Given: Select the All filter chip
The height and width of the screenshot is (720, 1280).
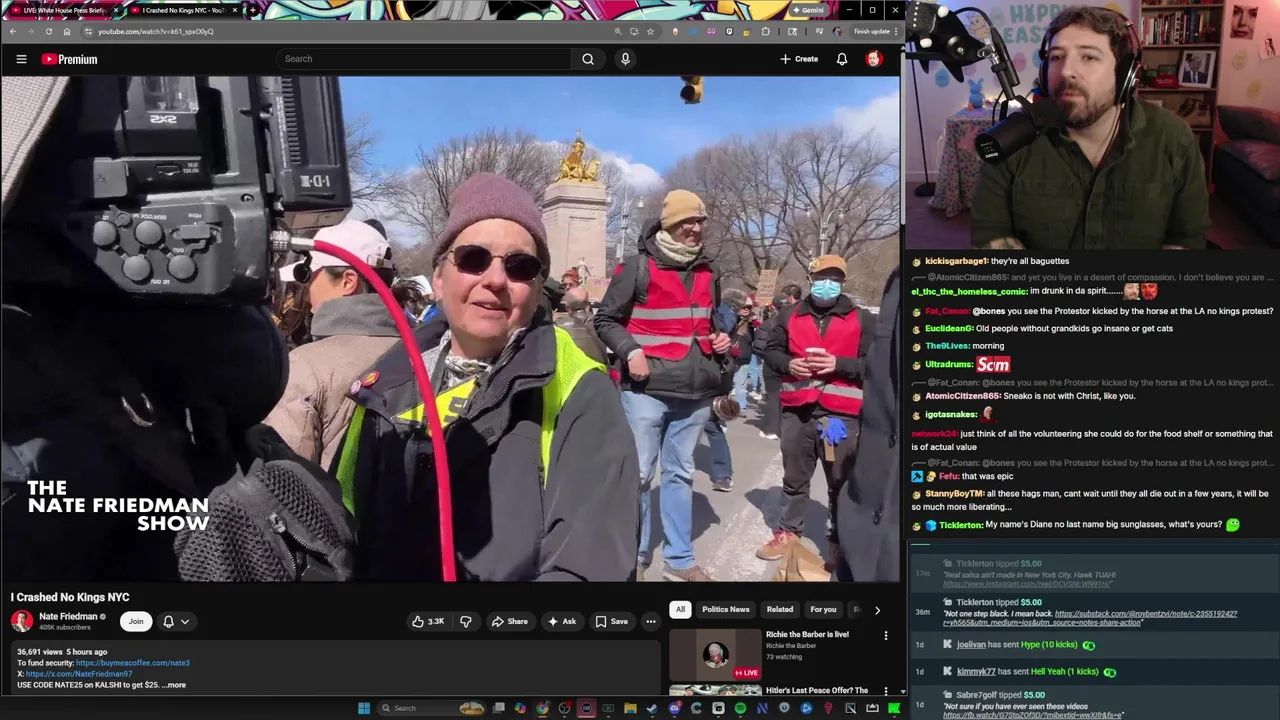Looking at the screenshot, I should pyautogui.click(x=680, y=609).
